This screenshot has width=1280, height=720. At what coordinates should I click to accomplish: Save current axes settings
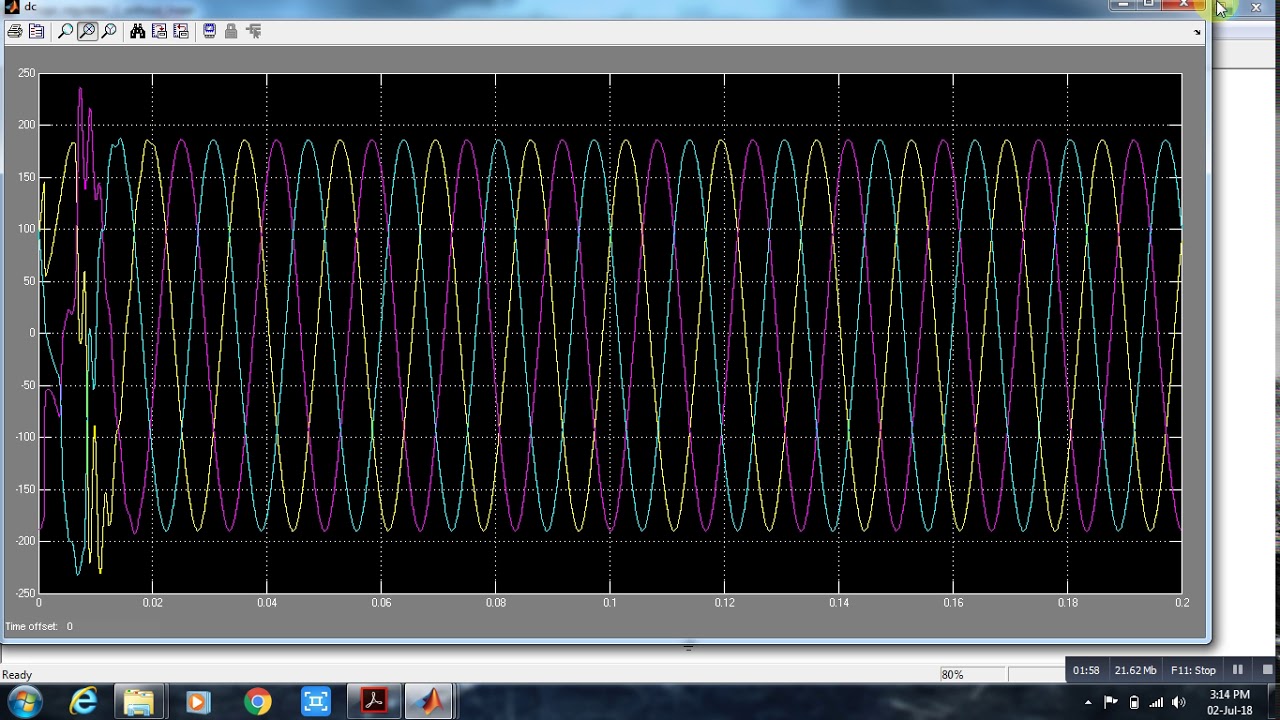(x=159, y=31)
